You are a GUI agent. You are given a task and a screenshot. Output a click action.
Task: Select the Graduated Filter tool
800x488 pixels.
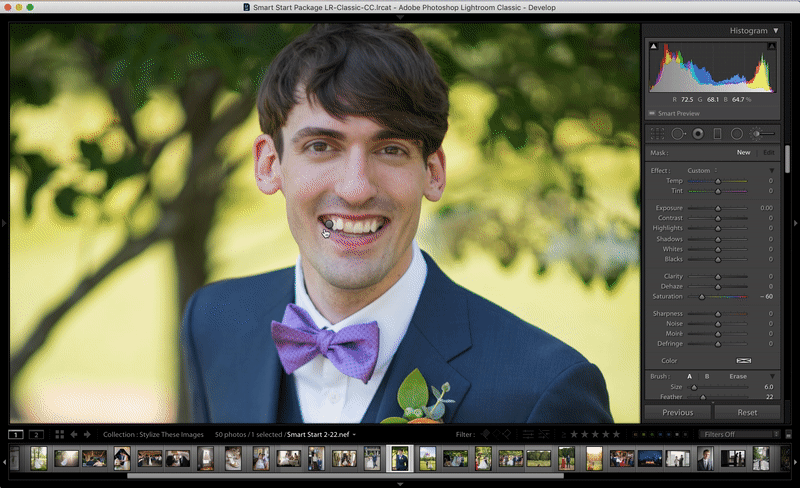717,134
